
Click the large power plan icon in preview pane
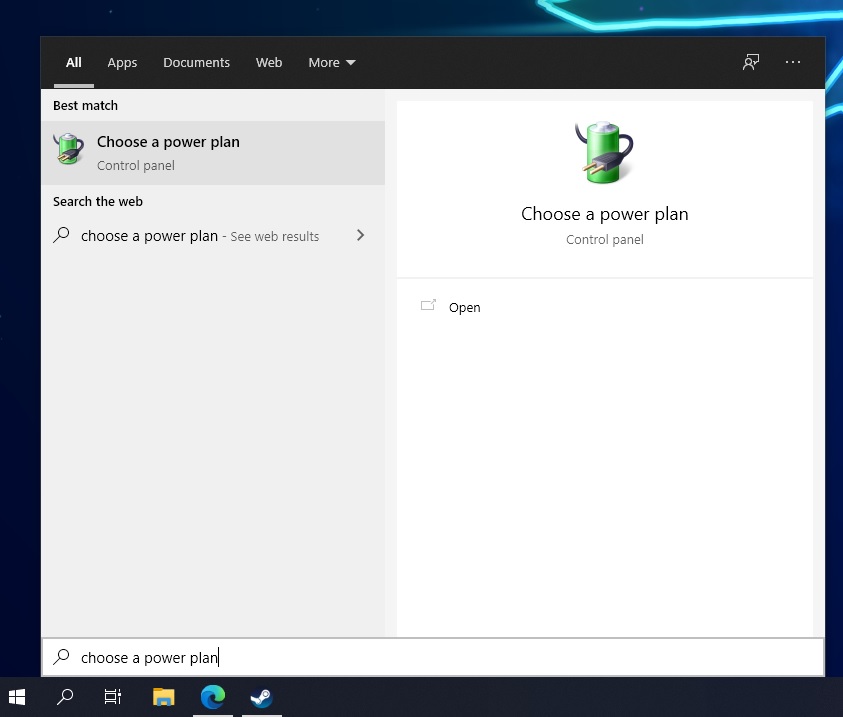pyautogui.click(x=604, y=153)
